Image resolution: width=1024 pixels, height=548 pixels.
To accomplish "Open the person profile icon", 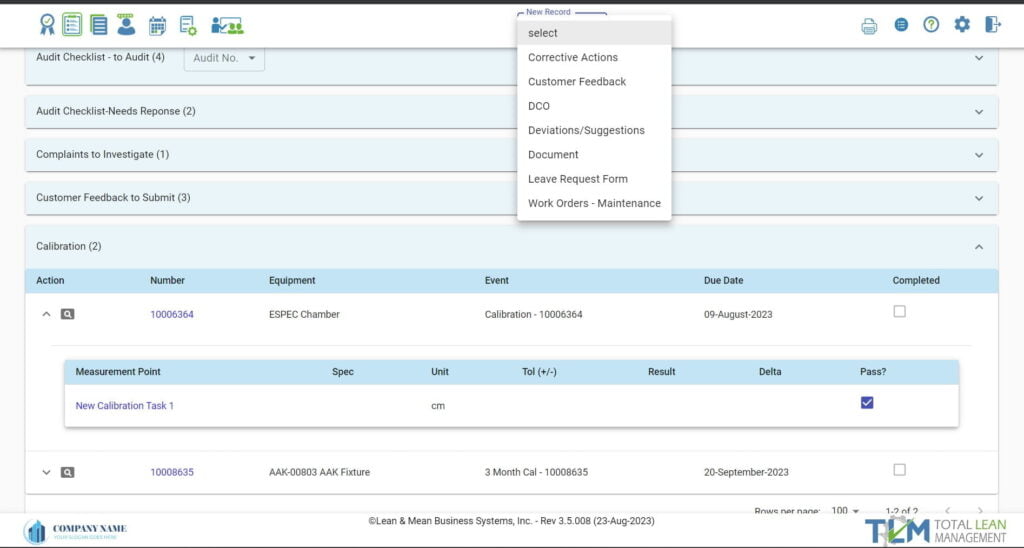I will [x=126, y=25].
